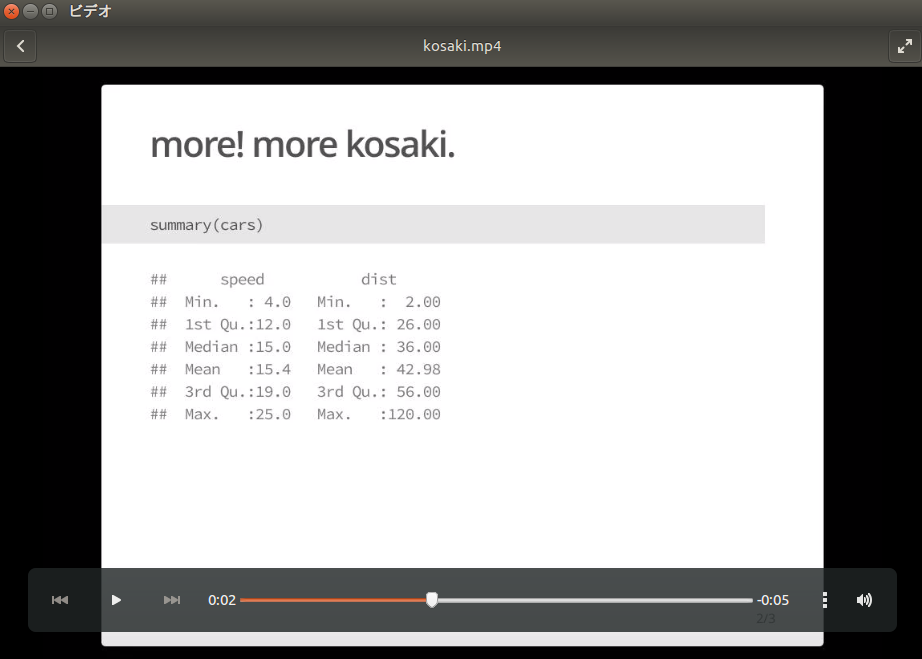Image resolution: width=922 pixels, height=659 pixels.
Task: Seek ahead on the progress bar
Action: pos(600,600)
